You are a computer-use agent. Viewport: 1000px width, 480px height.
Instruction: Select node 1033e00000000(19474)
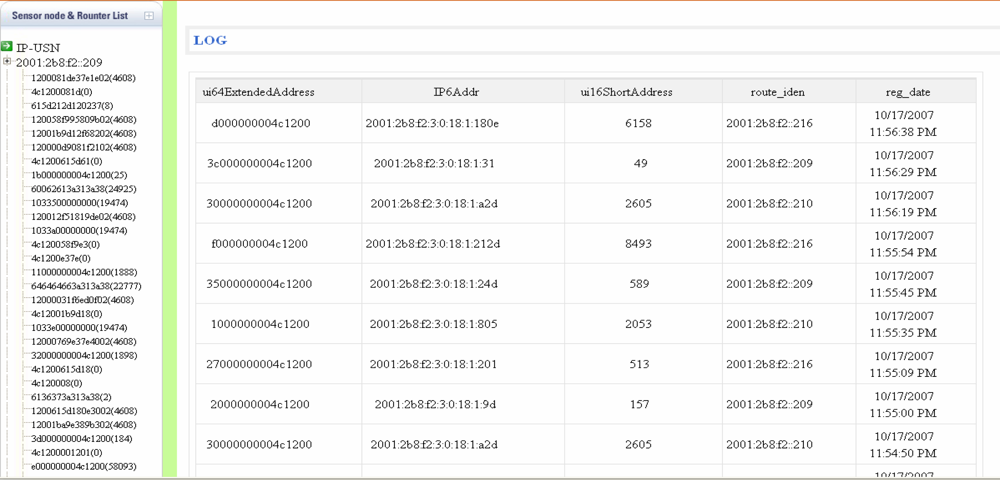pyautogui.click(x=79, y=328)
